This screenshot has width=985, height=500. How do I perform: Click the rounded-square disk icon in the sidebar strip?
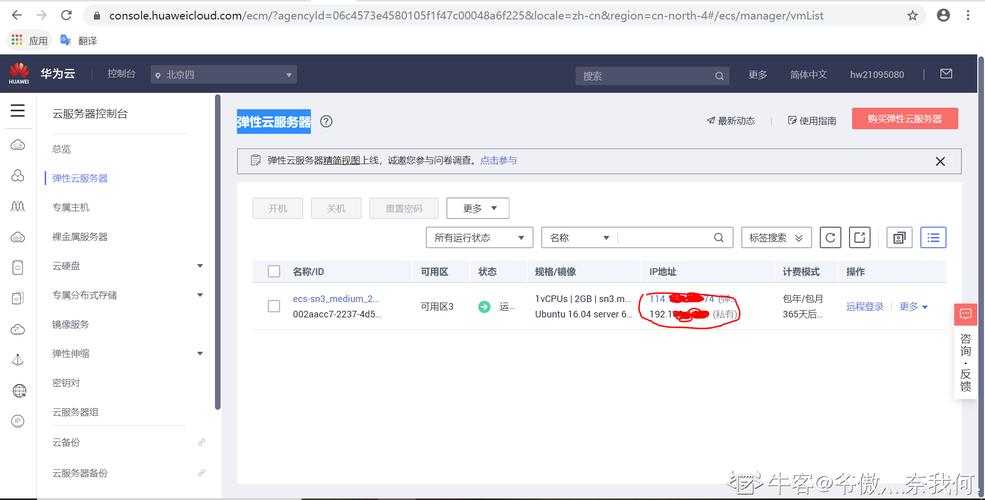click(18, 267)
